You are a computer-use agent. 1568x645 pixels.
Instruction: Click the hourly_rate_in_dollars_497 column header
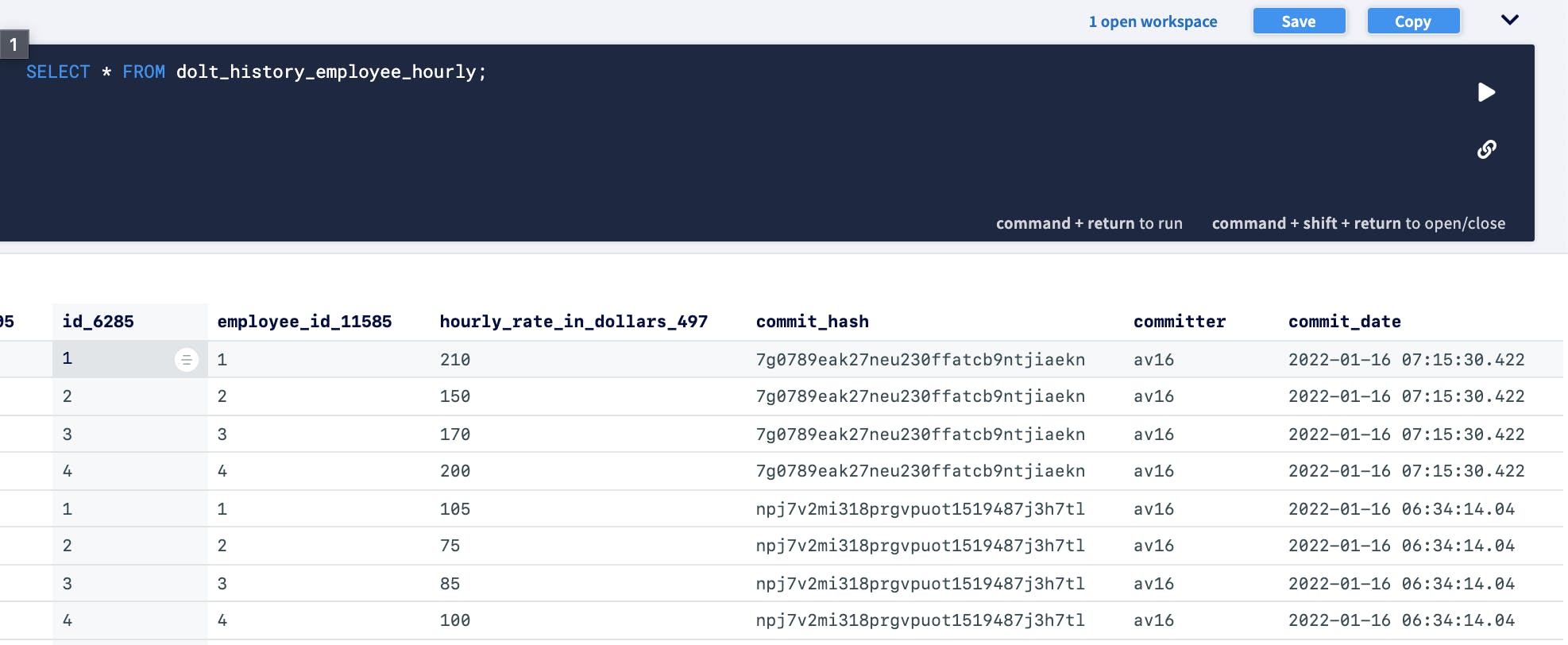pyautogui.click(x=574, y=322)
